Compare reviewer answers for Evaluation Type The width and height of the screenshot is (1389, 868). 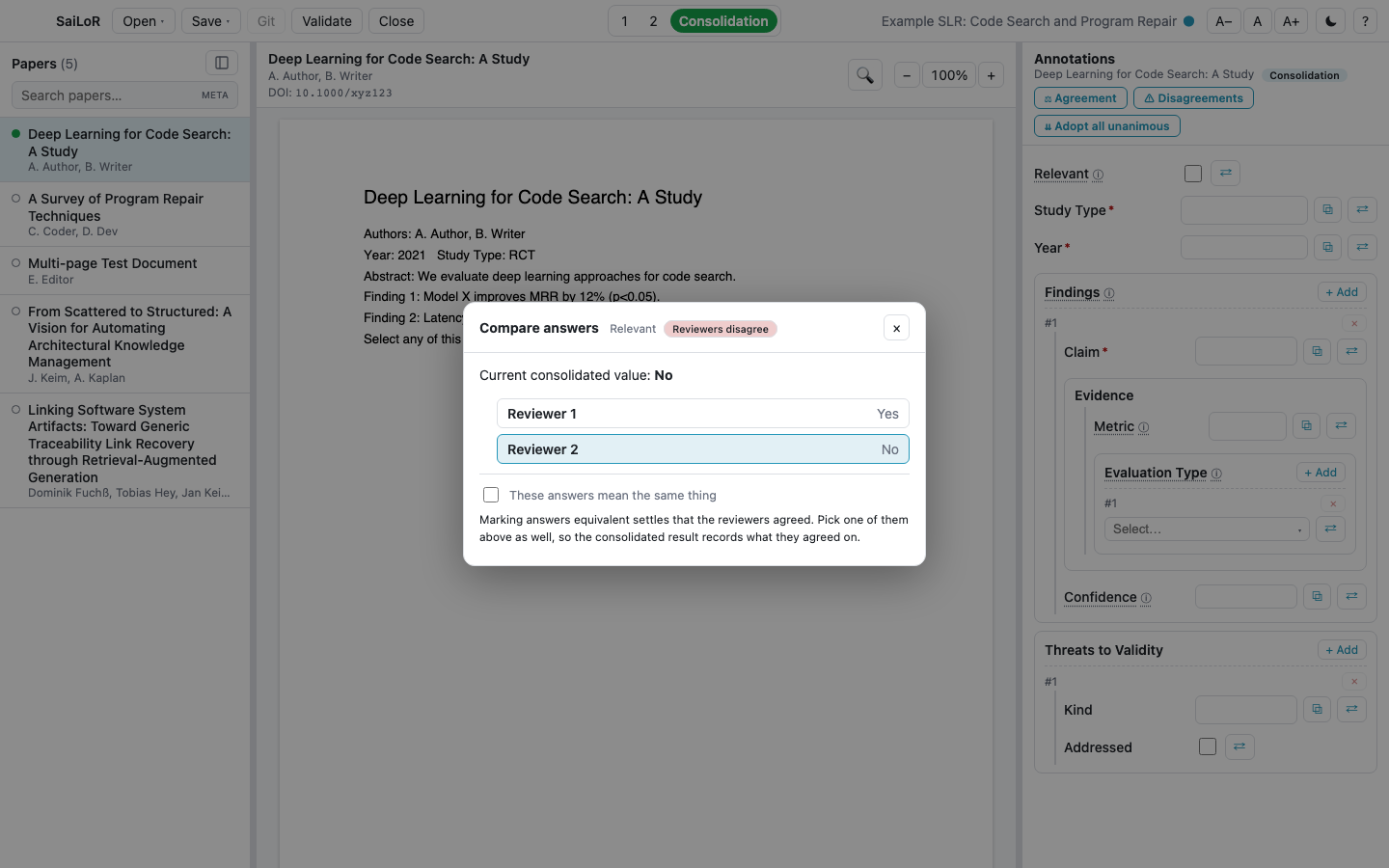tap(1330, 529)
